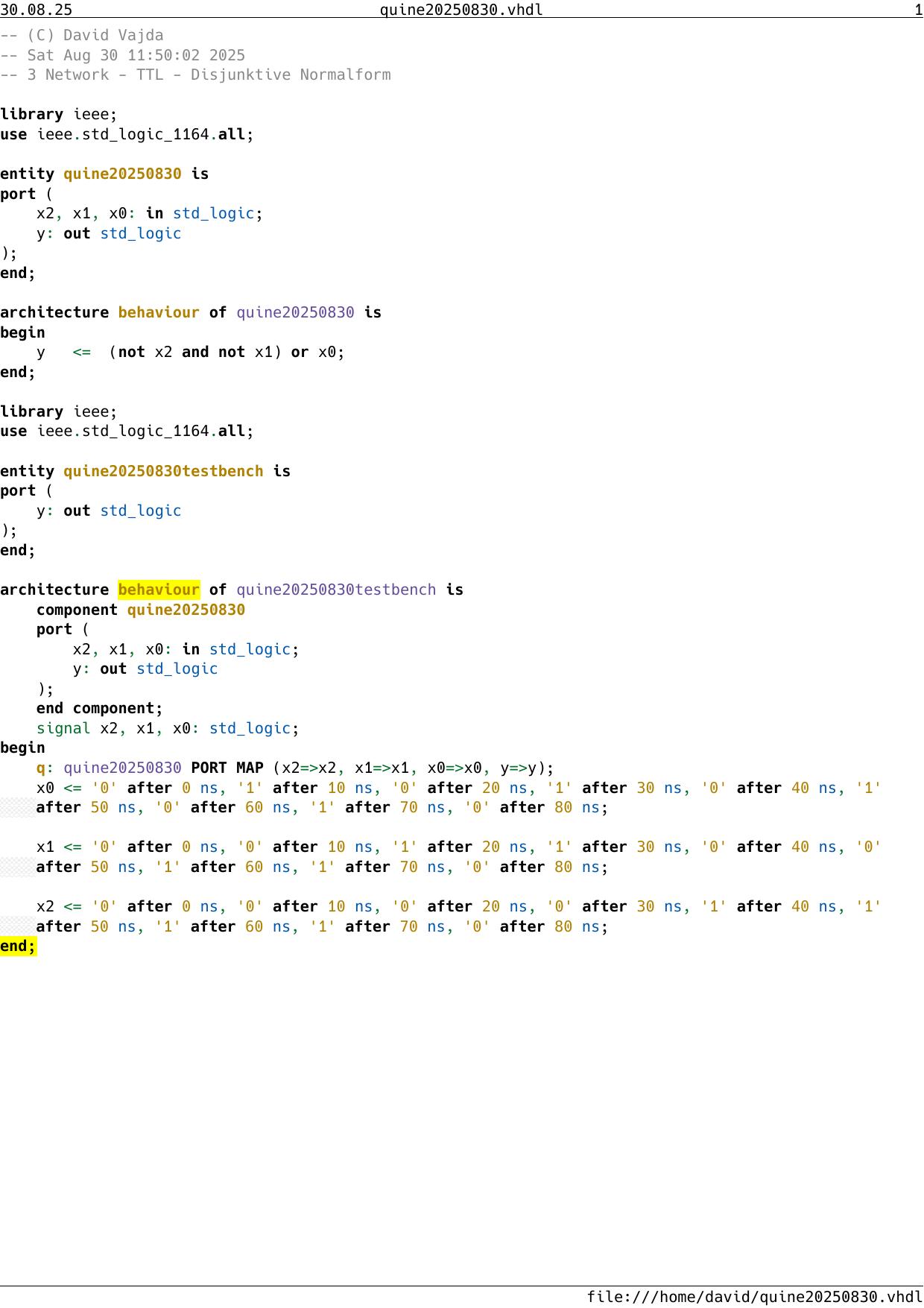Click the end component; line

point(99,709)
